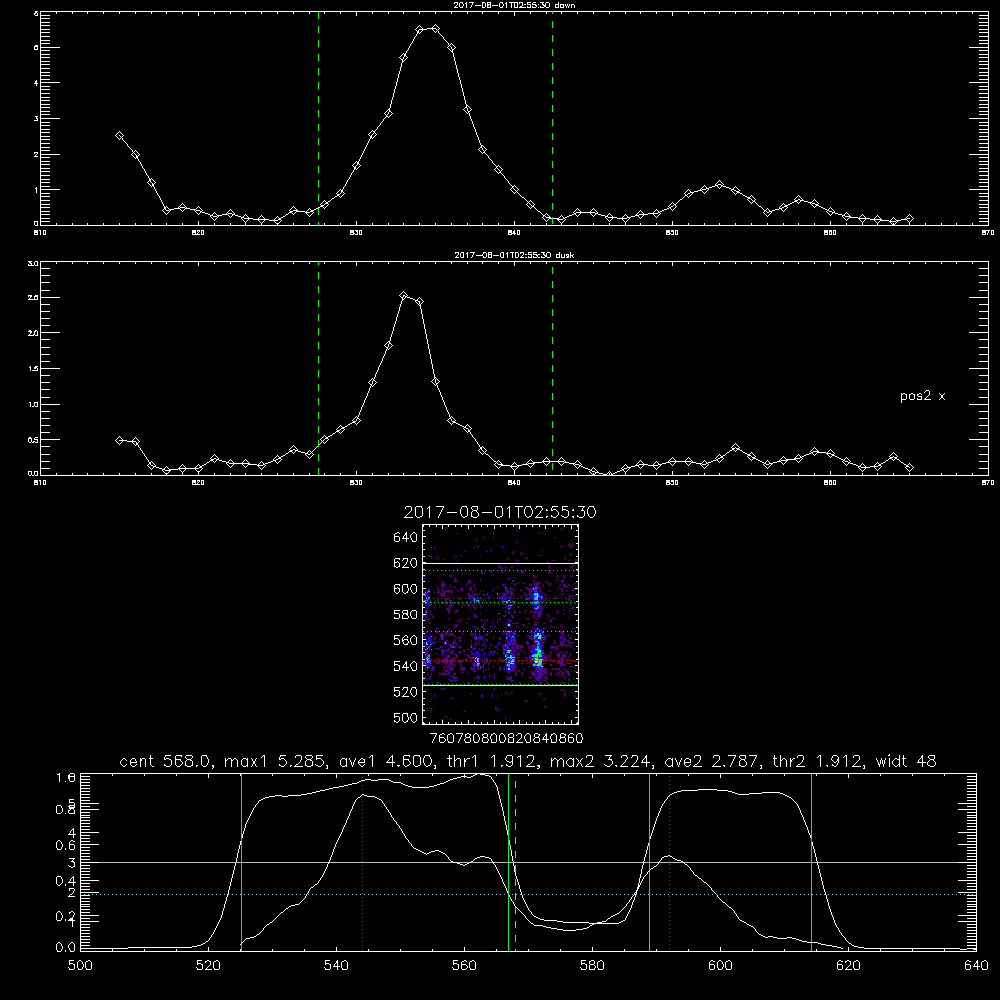This screenshot has width=1000, height=1000.
Task: Click the '500' label on bottom plot x-axis
Action: point(80,966)
